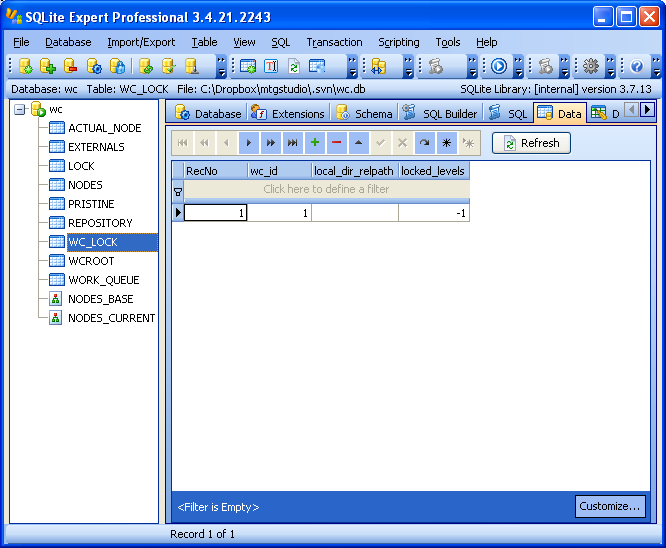
Task: Open the Help menu
Action: [486, 42]
